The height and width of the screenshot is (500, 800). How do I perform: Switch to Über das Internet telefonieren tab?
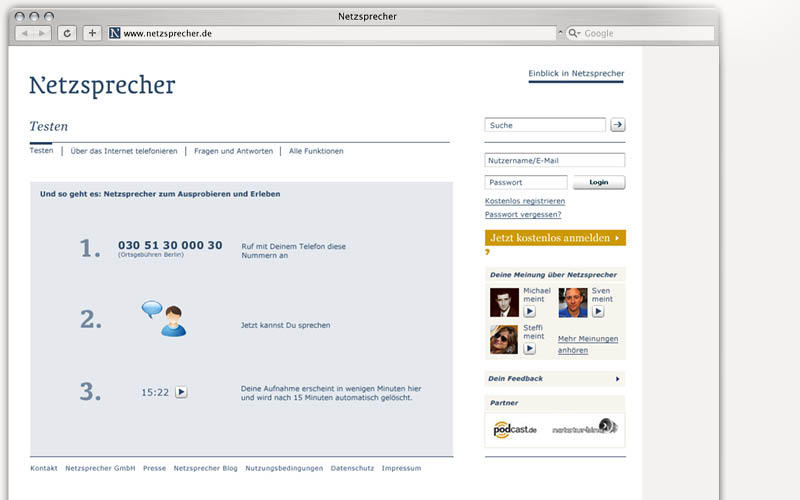pyautogui.click(x=124, y=151)
